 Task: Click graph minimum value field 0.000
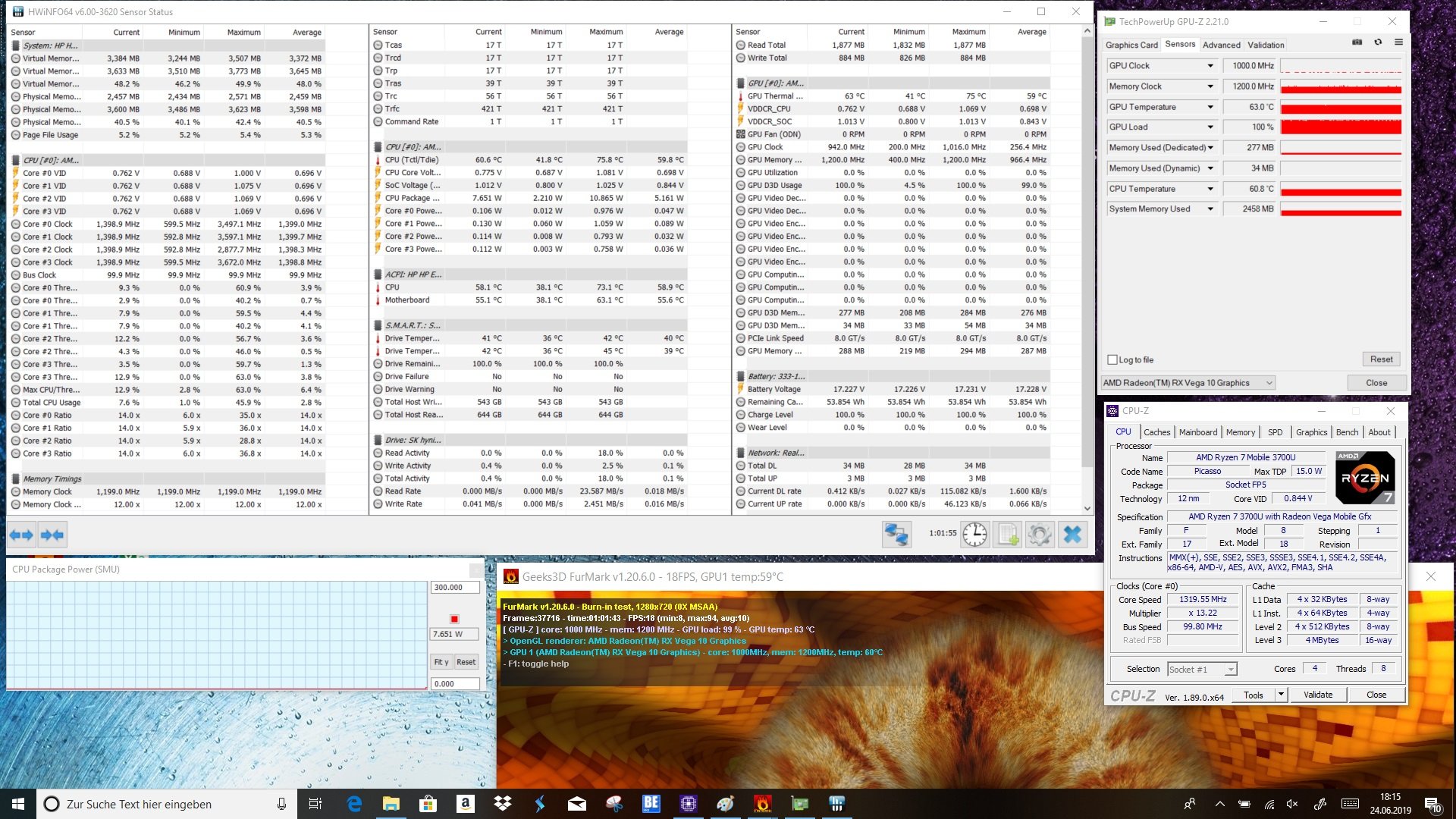point(455,683)
